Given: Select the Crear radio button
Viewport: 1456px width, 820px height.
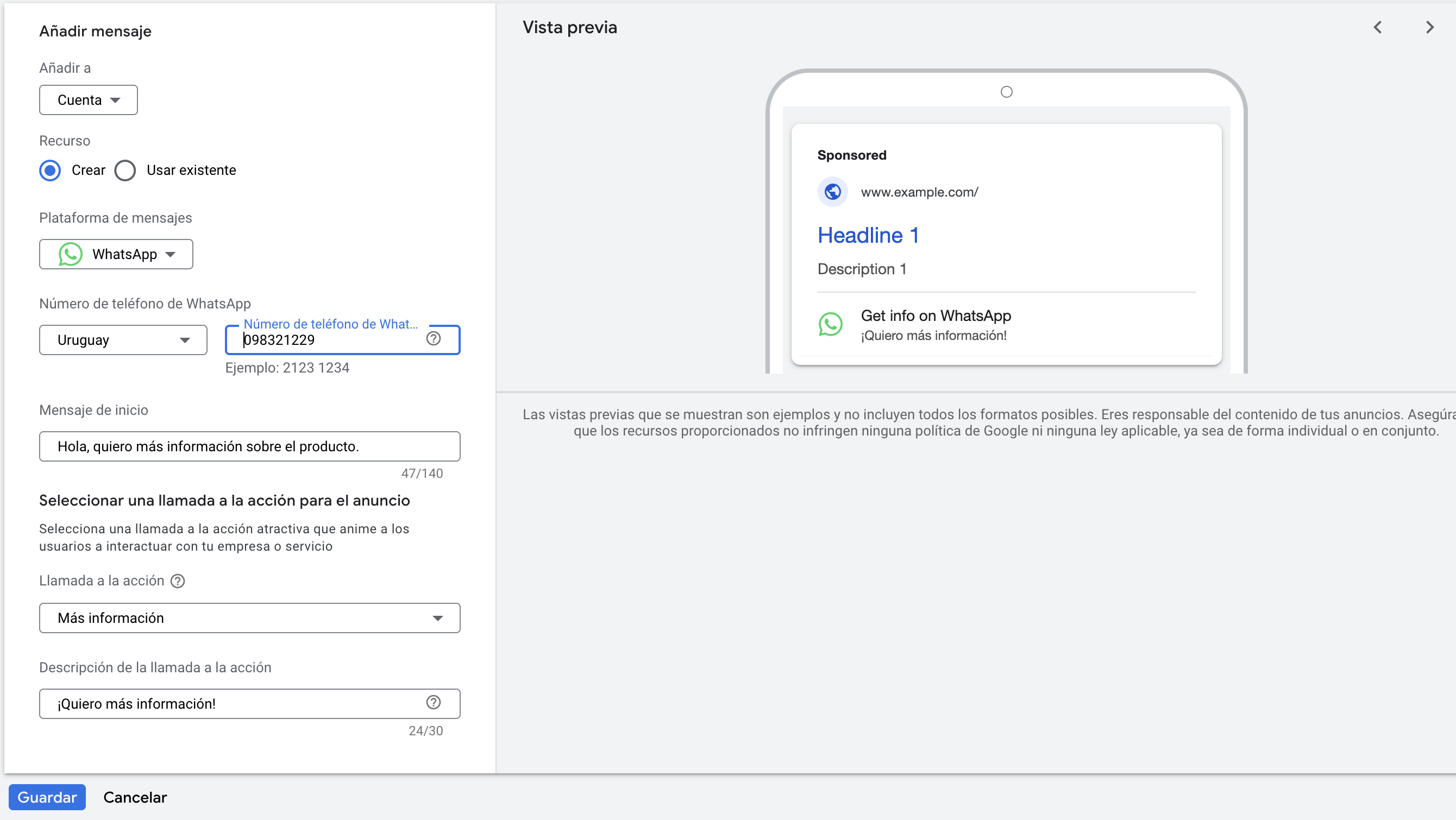Looking at the screenshot, I should click(50, 170).
